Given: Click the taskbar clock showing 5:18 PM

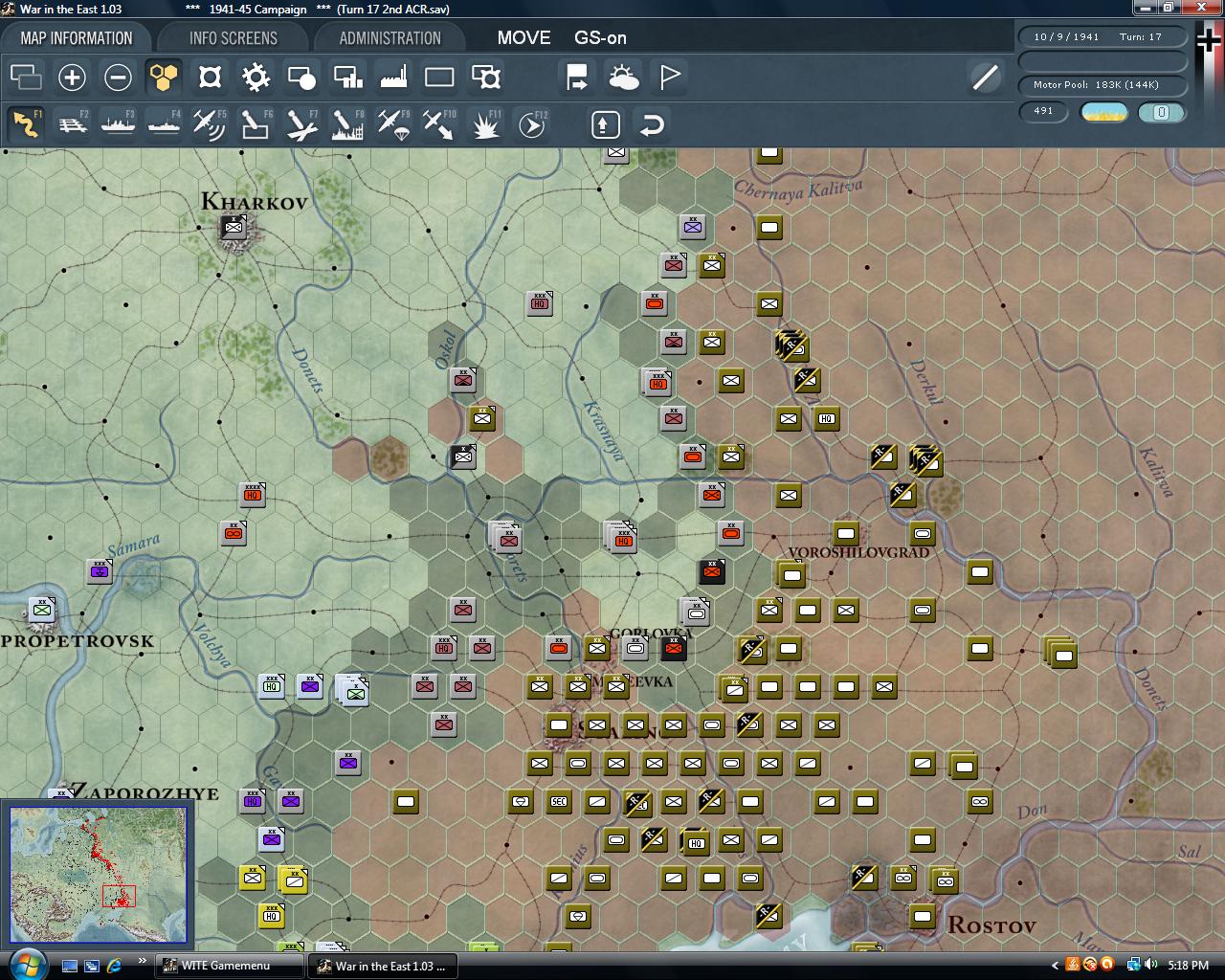Looking at the screenshot, I should (x=1188, y=966).
